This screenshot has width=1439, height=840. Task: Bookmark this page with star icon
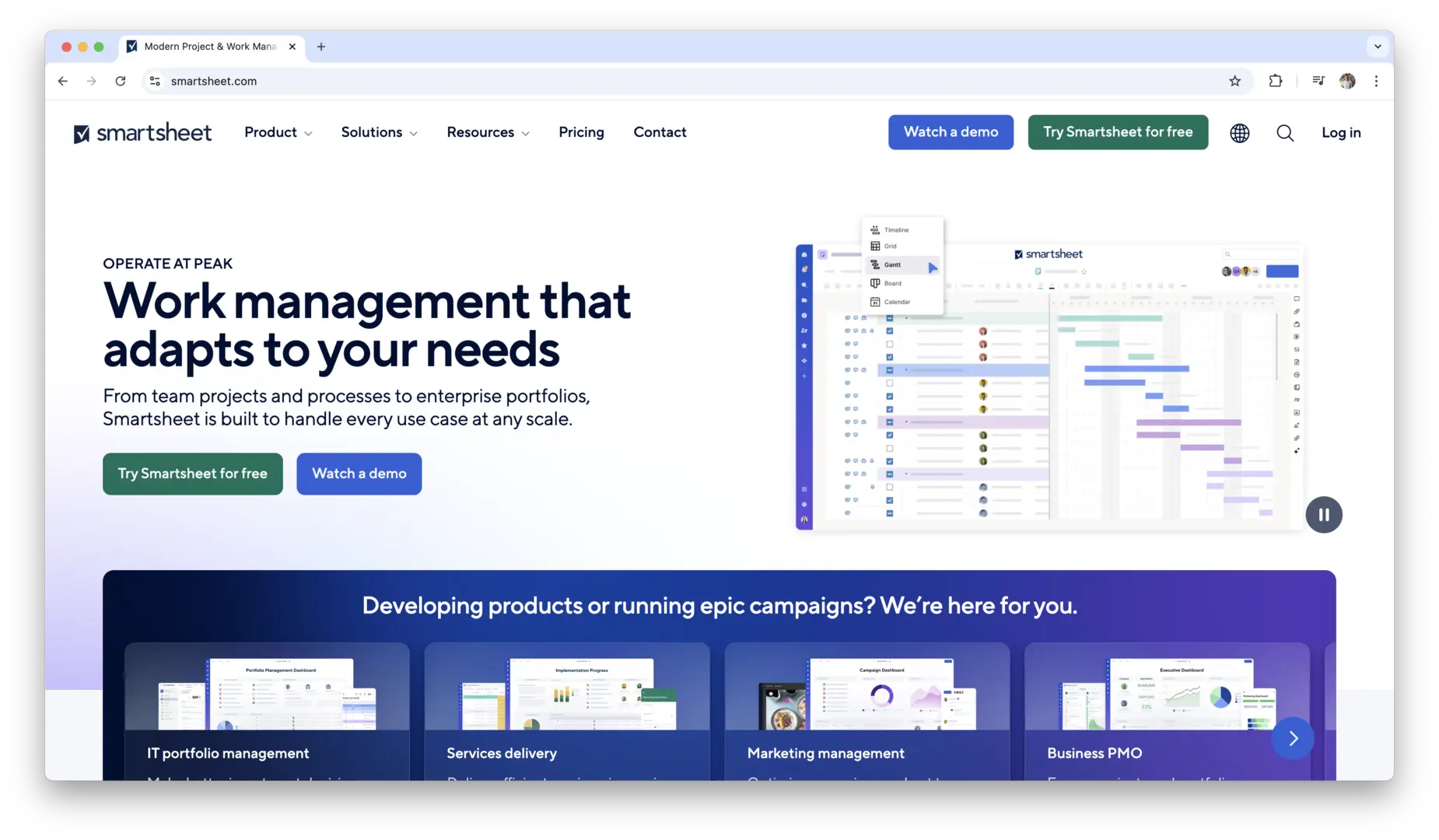1234,81
